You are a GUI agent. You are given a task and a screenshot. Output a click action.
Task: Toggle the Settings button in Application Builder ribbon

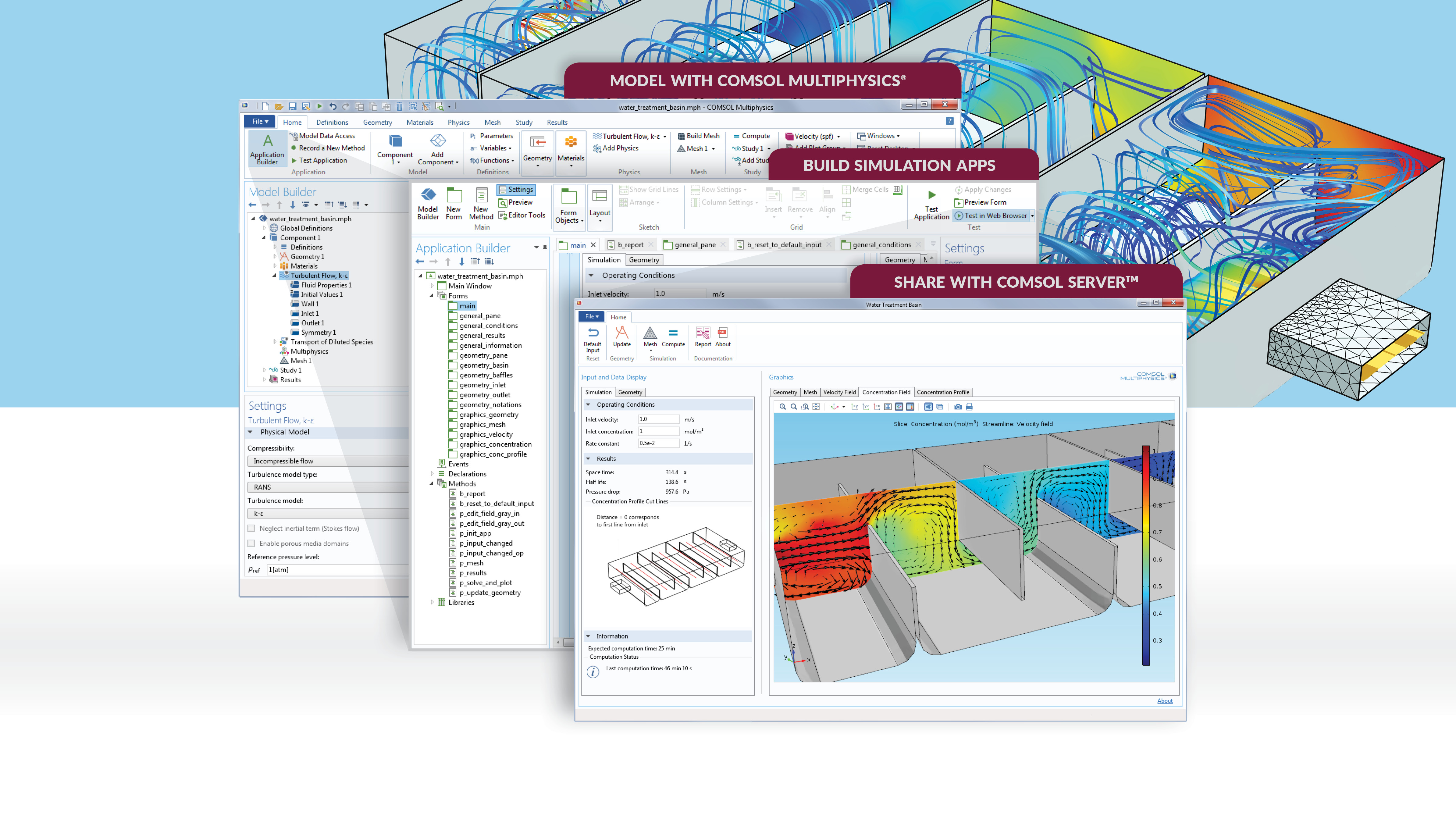tap(515, 190)
